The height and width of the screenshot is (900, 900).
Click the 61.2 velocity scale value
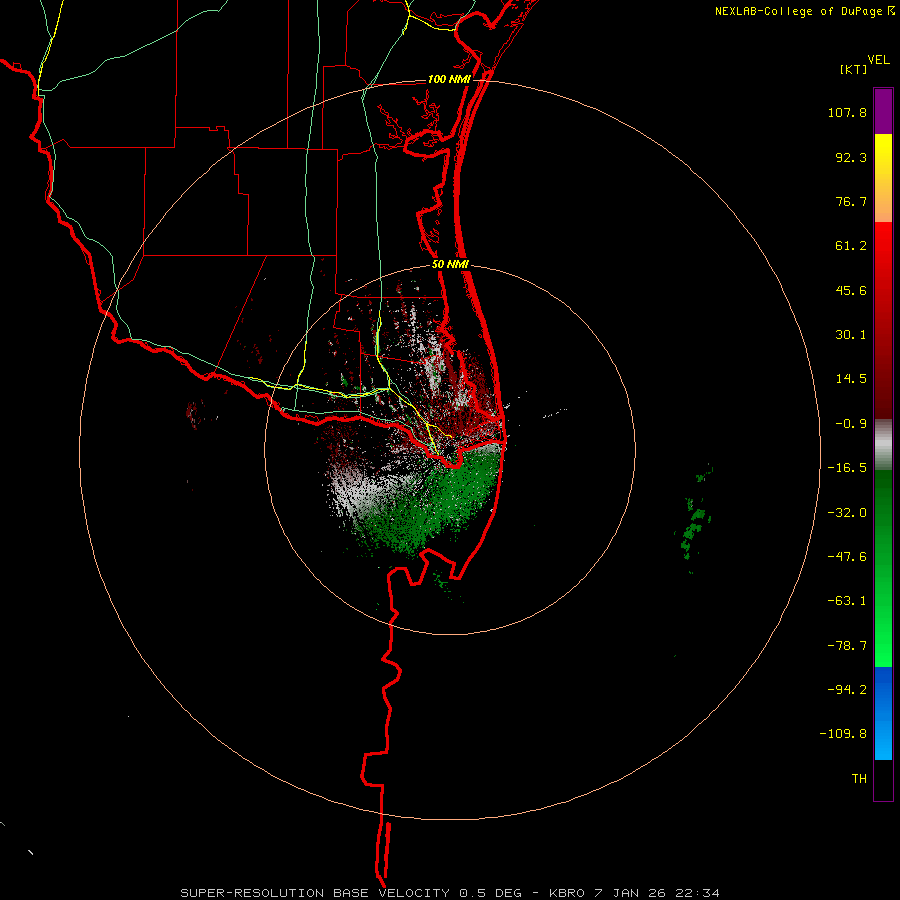pyautogui.click(x=851, y=246)
